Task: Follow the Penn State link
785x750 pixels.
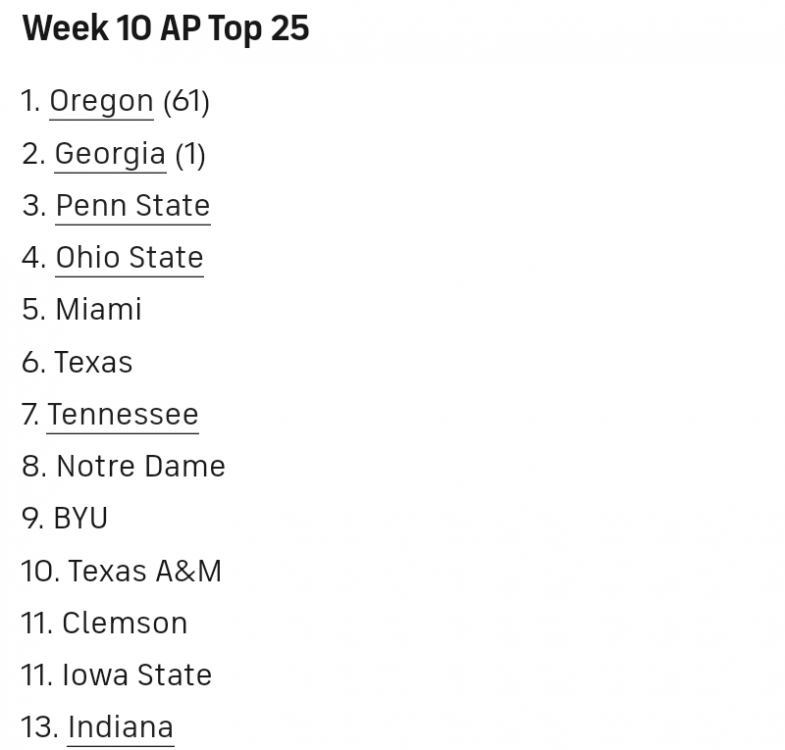Action: [x=132, y=206]
